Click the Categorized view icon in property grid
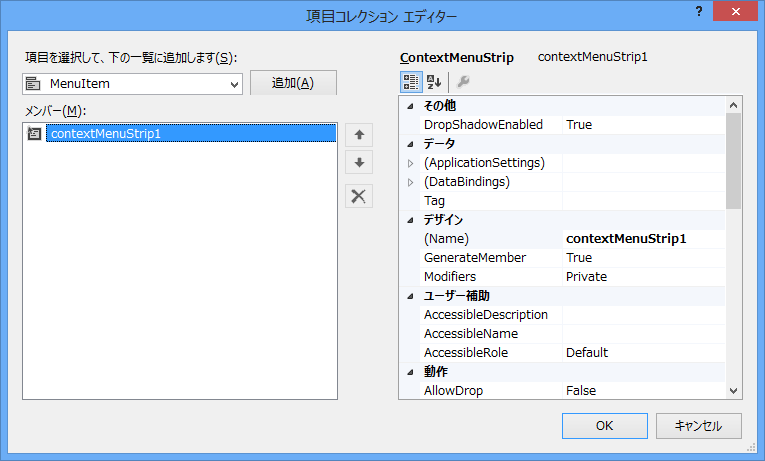The width and height of the screenshot is (765, 461). pyautogui.click(x=410, y=82)
